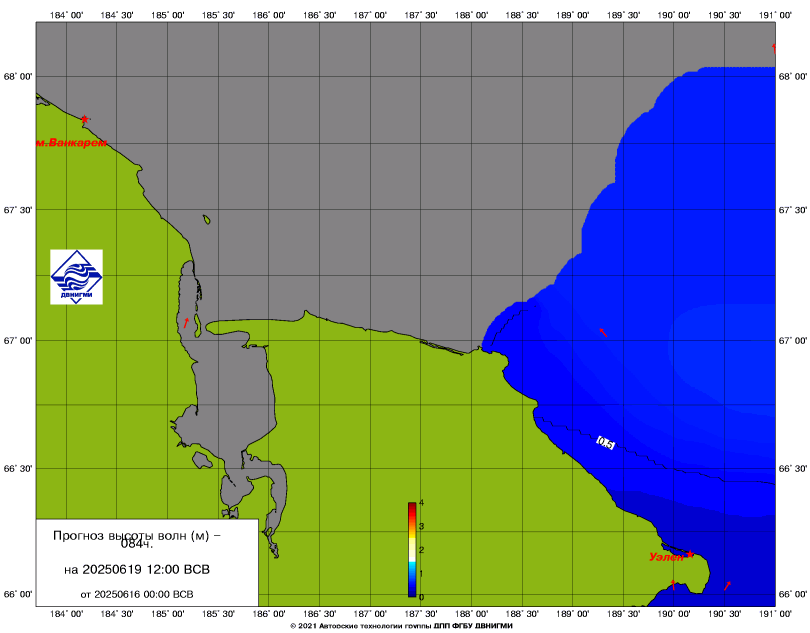Select the red star marker at м.Ванкарем
The height and width of the screenshot is (633, 810).
[x=85, y=119]
